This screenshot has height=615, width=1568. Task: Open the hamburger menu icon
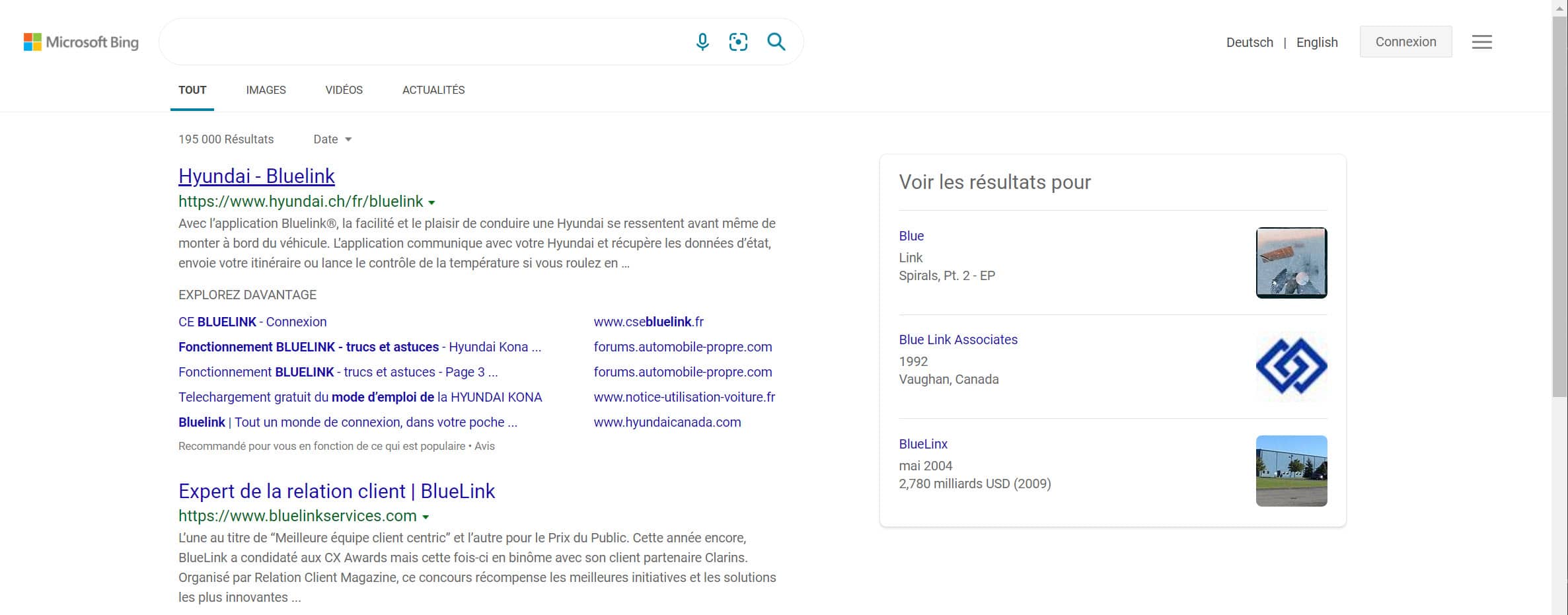click(x=1481, y=42)
